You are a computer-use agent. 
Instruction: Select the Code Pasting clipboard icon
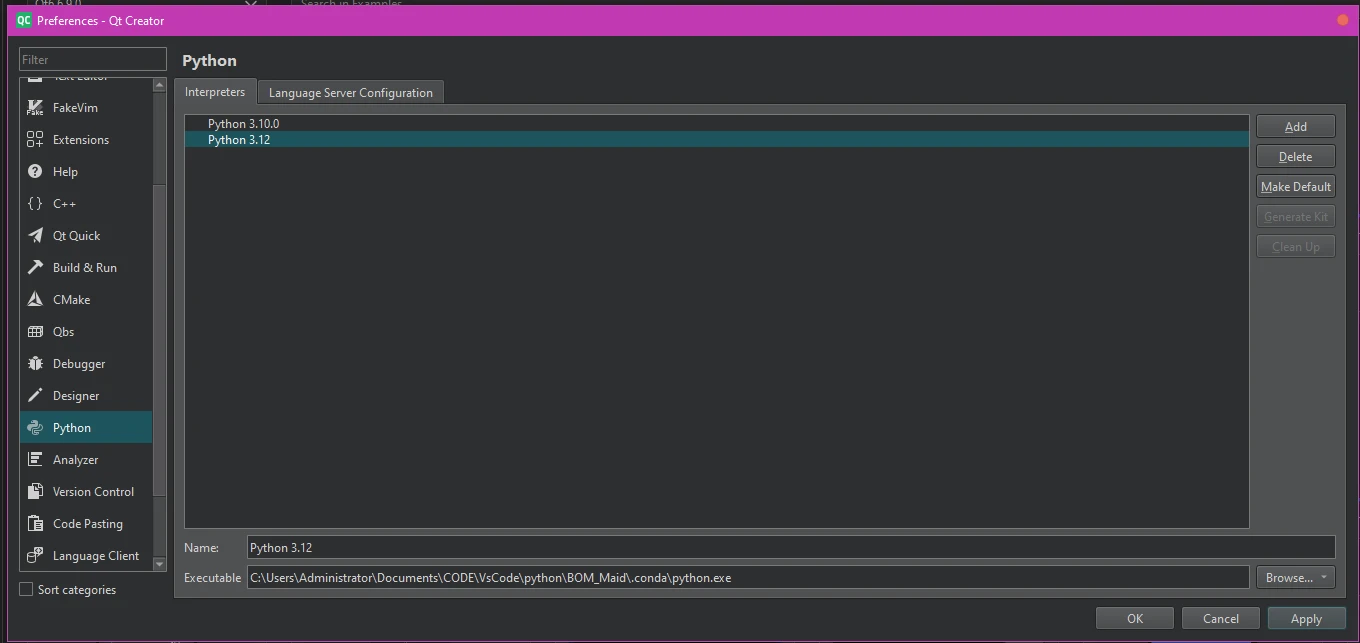[x=35, y=524]
